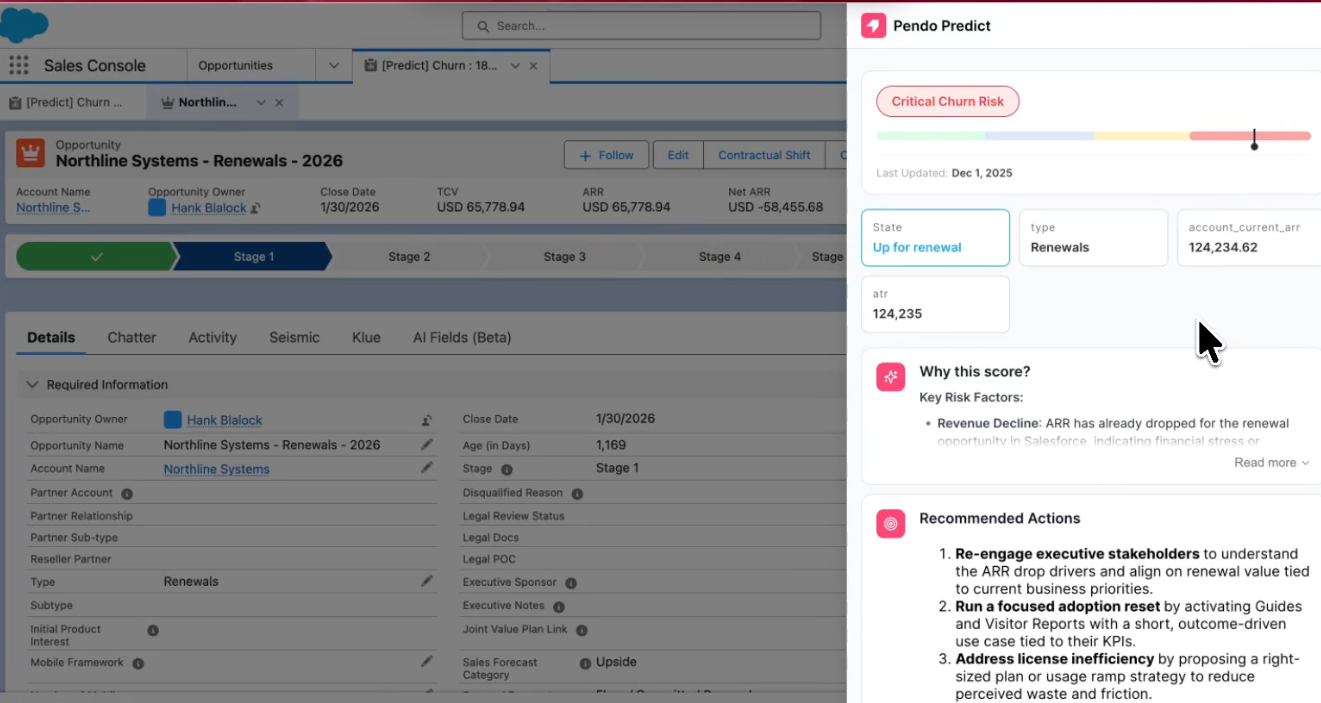Select the State Up for renewal card
The height and width of the screenshot is (703, 1321).
[935, 238]
